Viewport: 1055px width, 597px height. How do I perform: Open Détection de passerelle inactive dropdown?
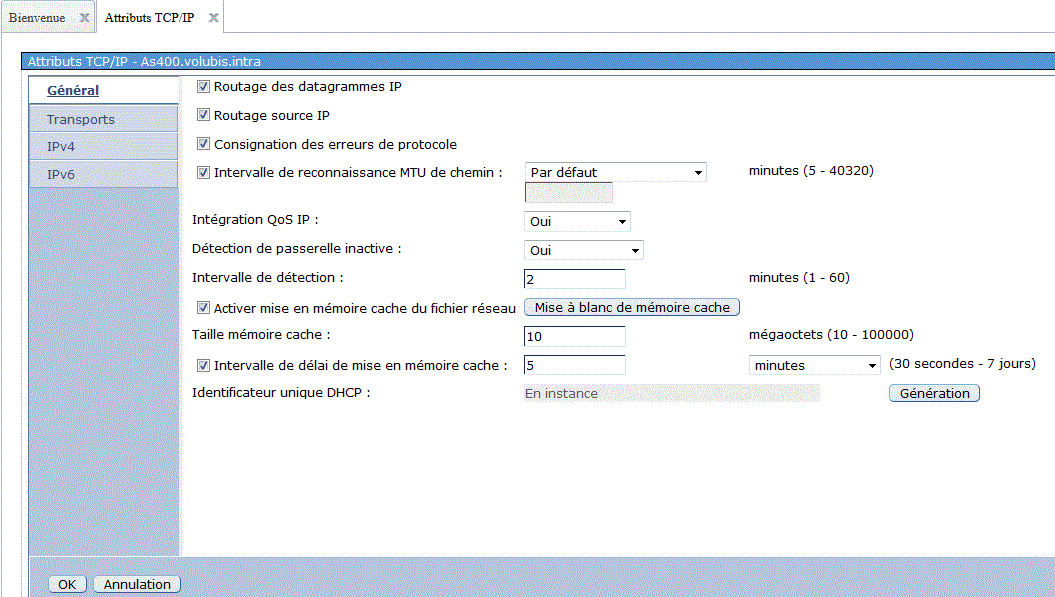click(x=583, y=250)
